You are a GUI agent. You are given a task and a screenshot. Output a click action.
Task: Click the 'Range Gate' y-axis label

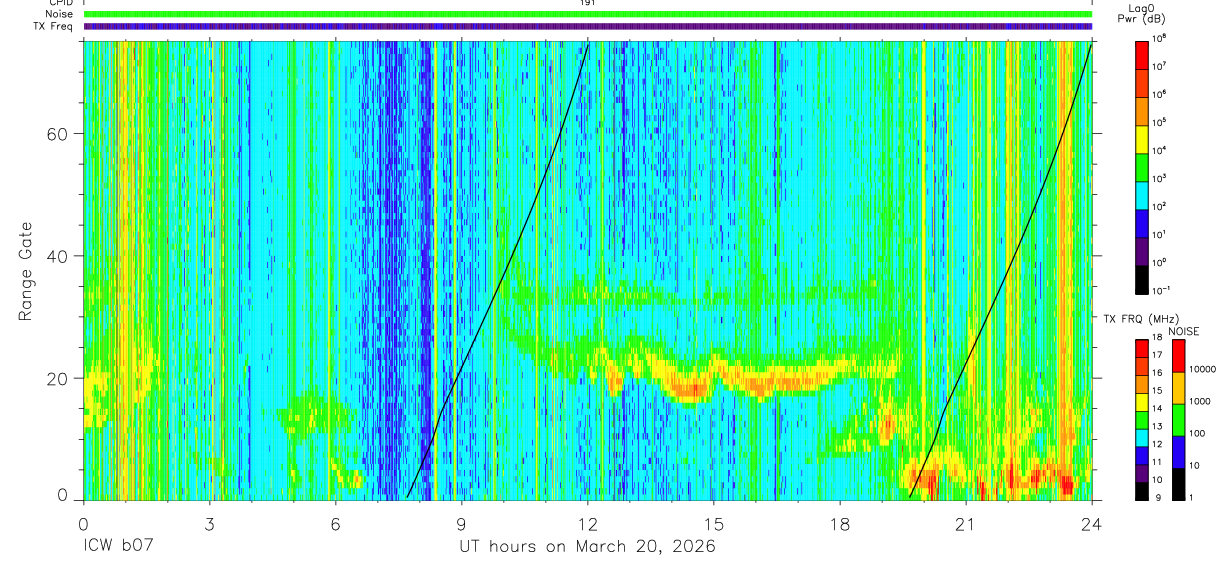[x=25, y=270]
